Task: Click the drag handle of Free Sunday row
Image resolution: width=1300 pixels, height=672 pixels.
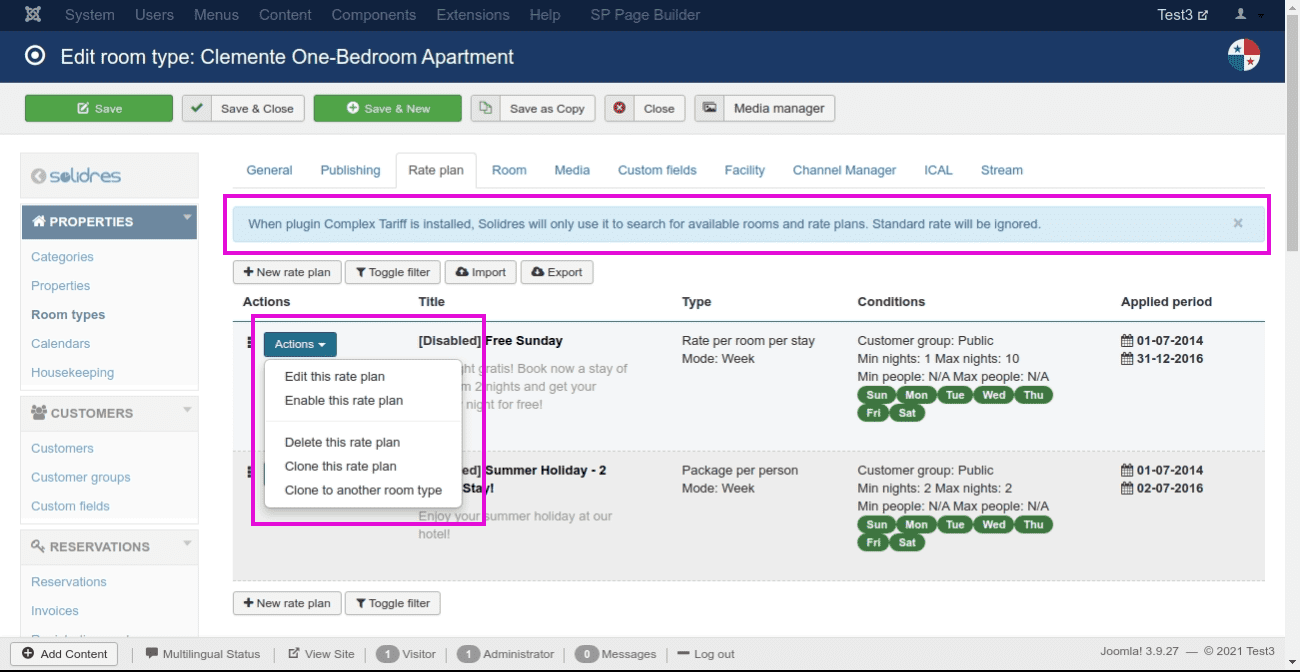Action: coord(249,343)
